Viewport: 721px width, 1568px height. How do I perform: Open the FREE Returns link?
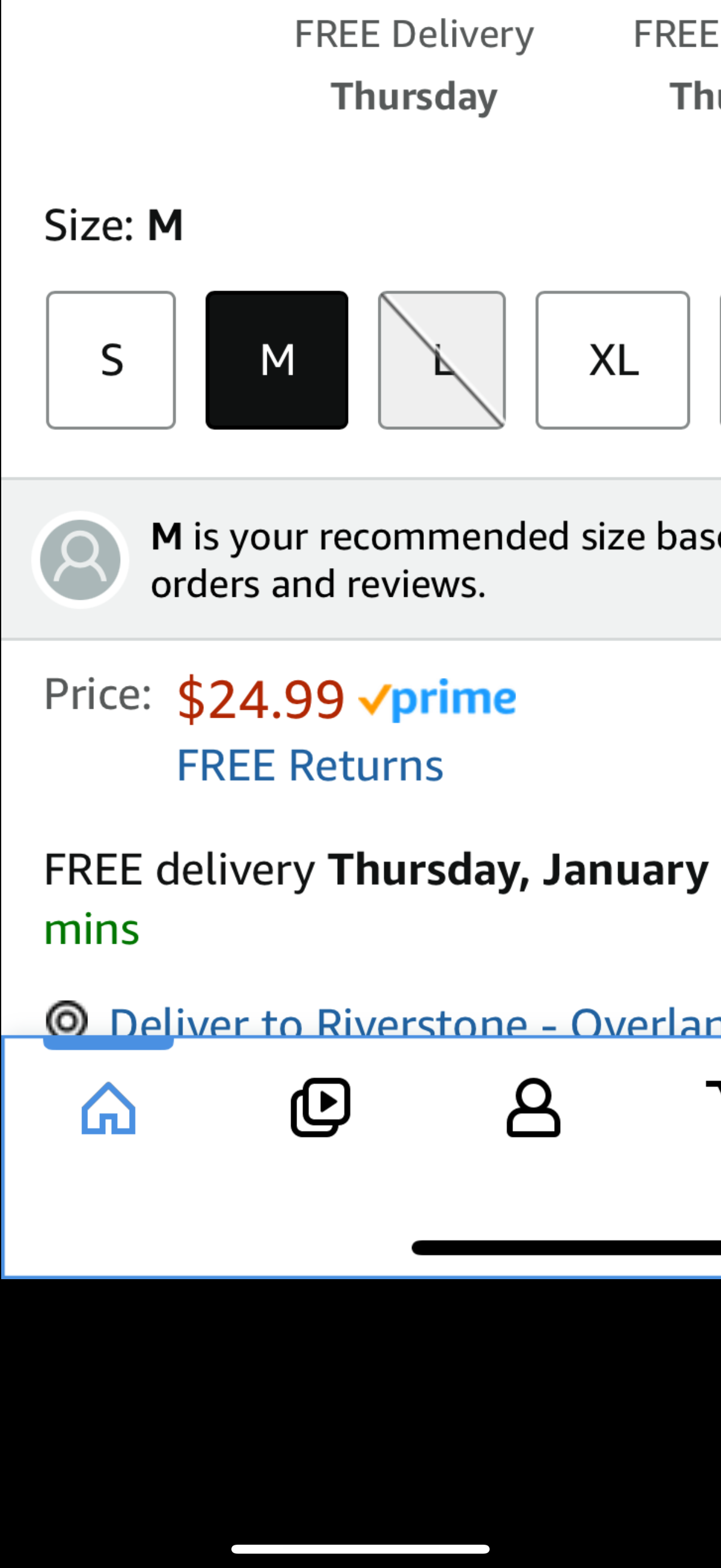[x=310, y=765]
